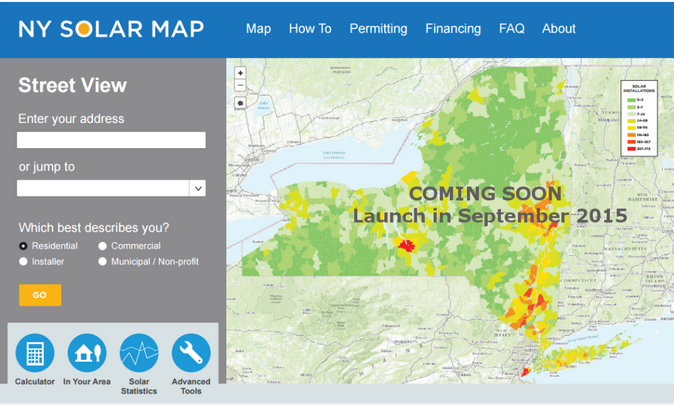Select the Residential radio button

23,246
